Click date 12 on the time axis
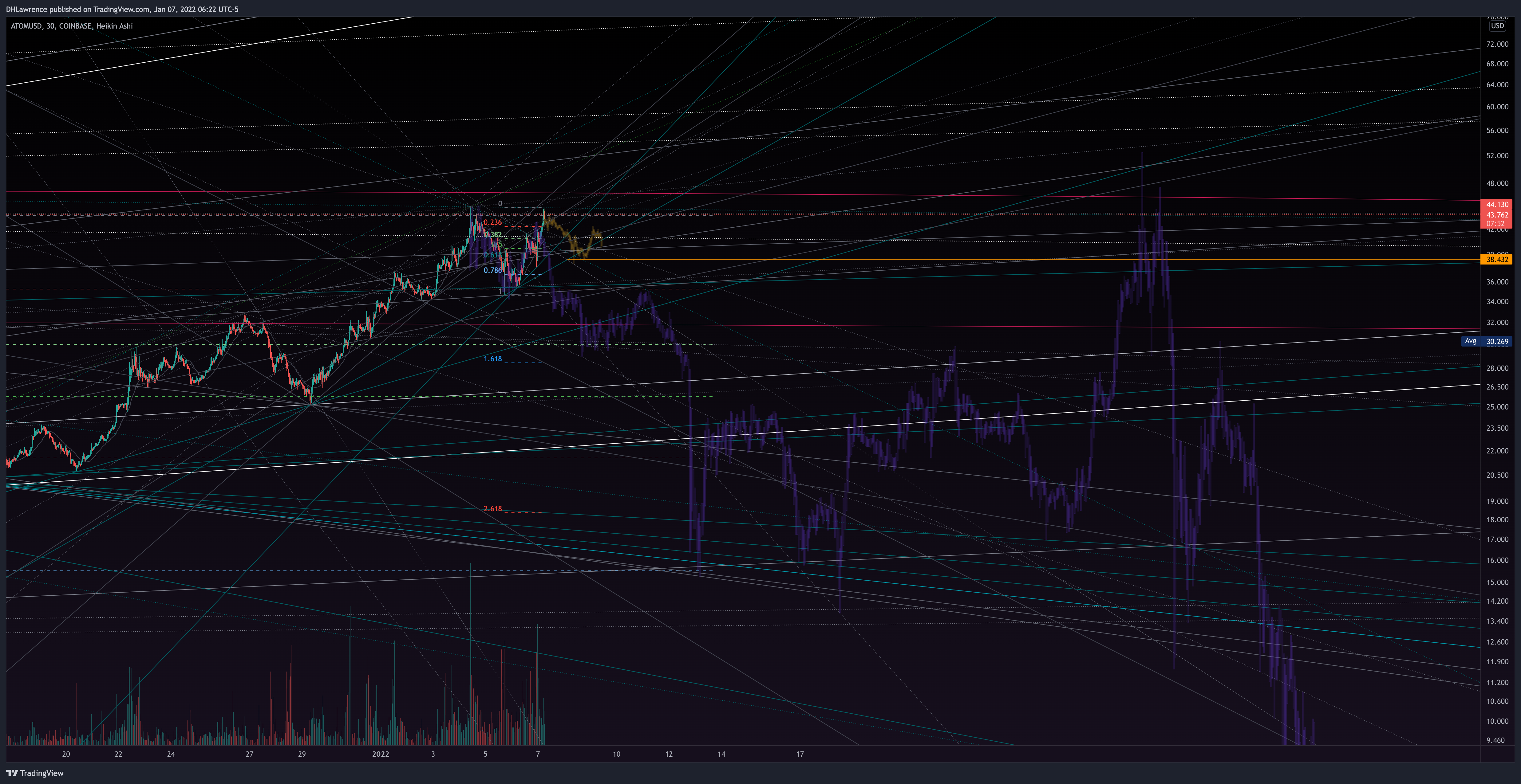1521x784 pixels. tap(669, 754)
